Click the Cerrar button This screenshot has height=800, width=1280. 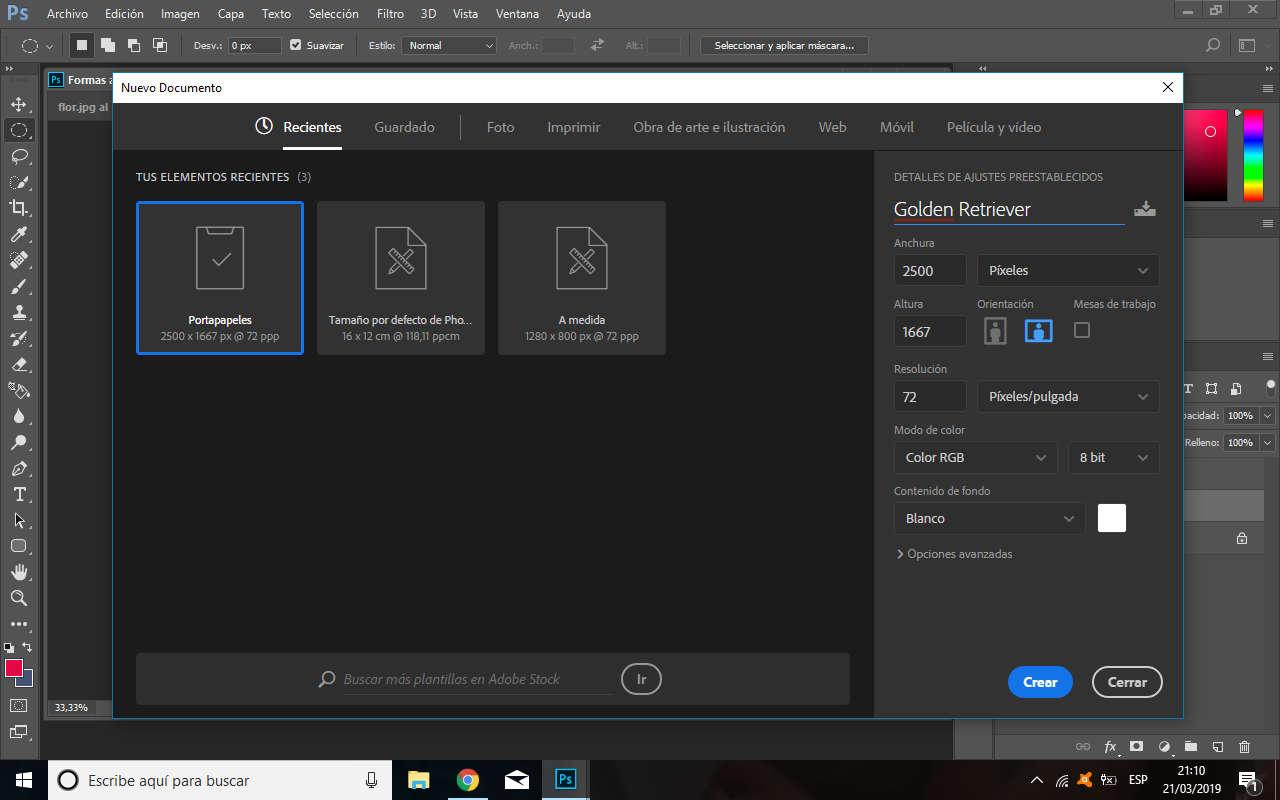1127,682
